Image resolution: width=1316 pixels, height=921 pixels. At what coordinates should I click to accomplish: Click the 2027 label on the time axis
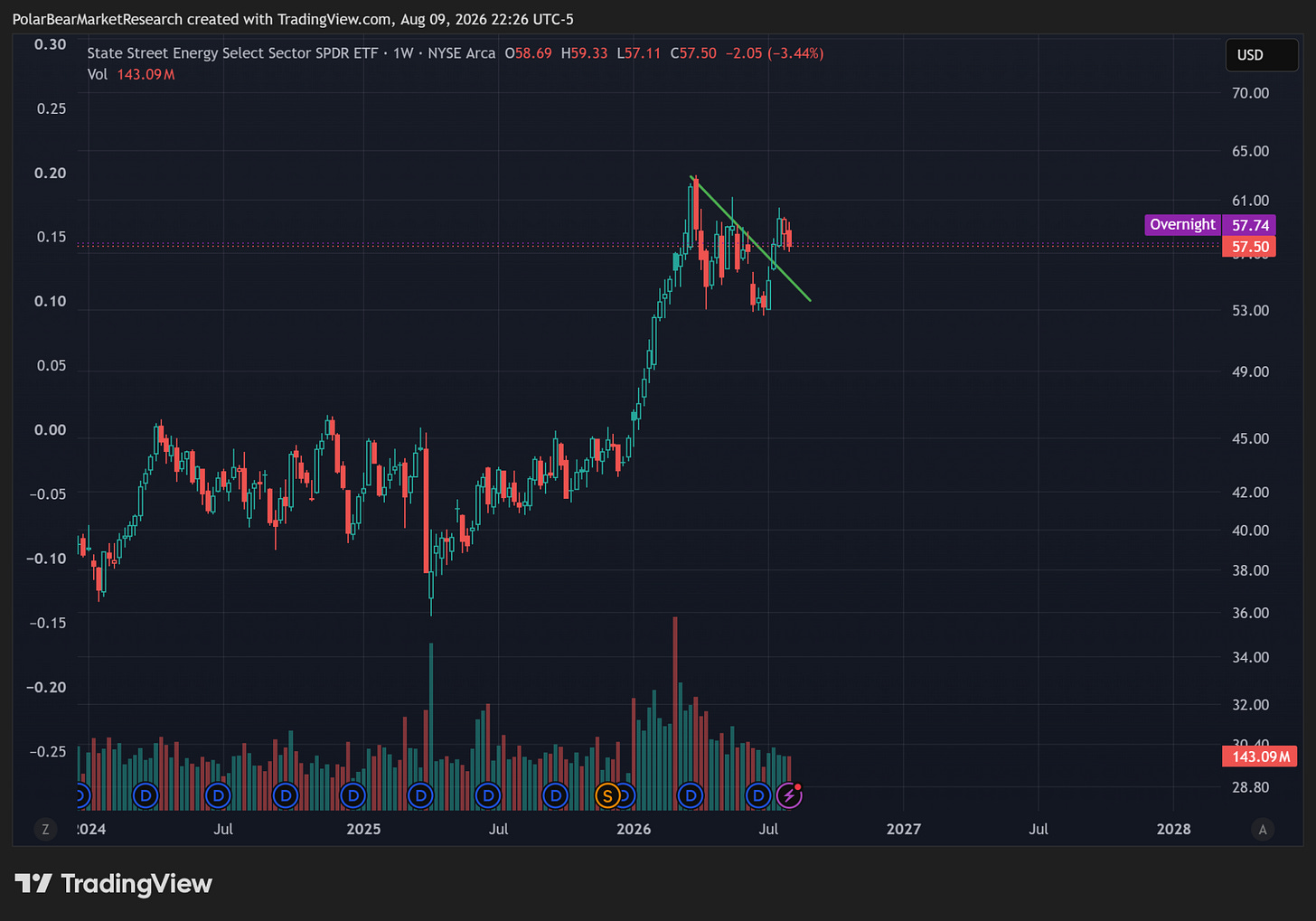(904, 829)
